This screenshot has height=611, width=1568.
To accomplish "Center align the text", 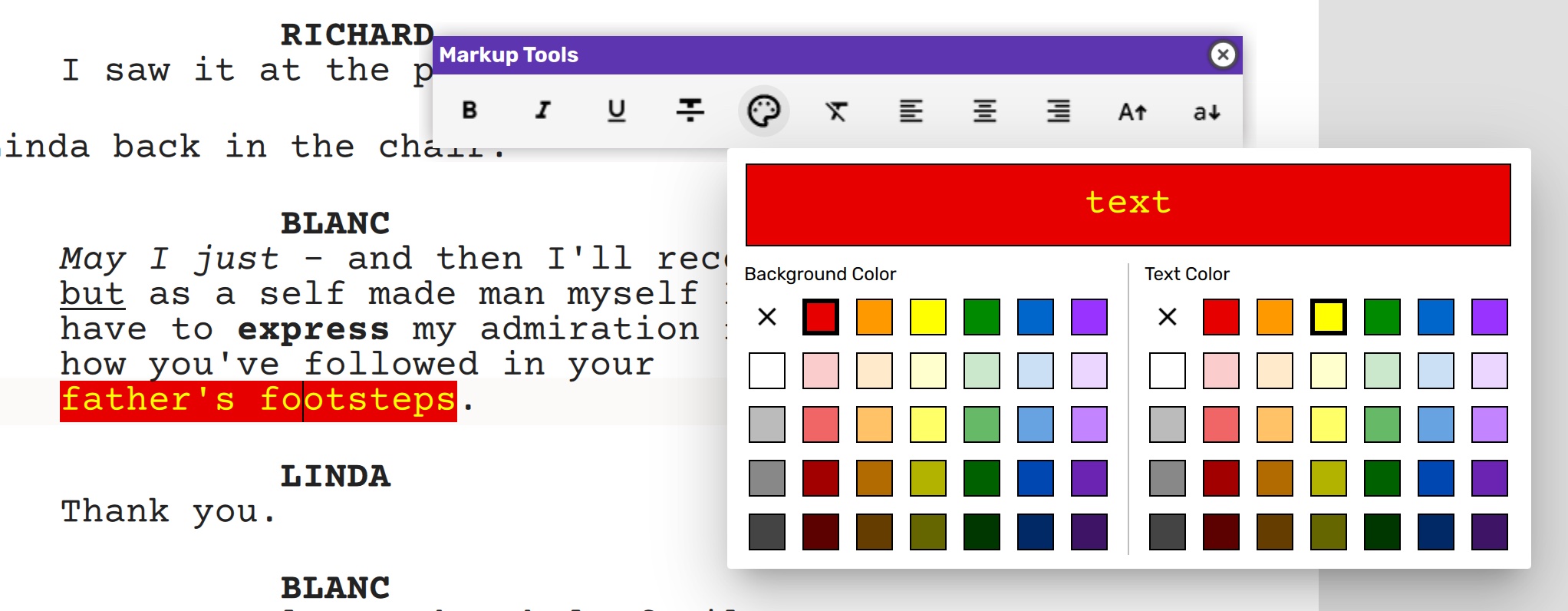I will [x=984, y=112].
